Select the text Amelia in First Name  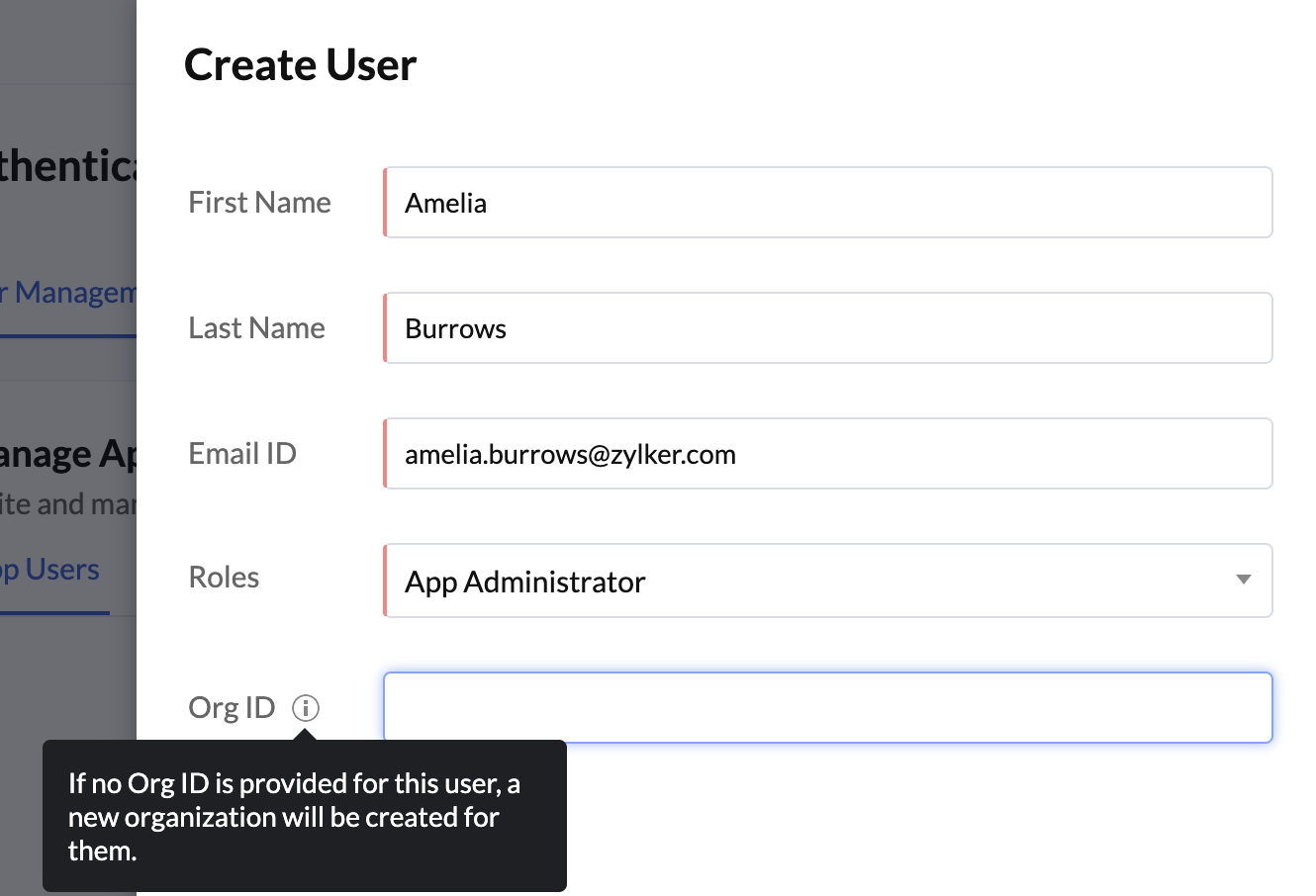445,203
